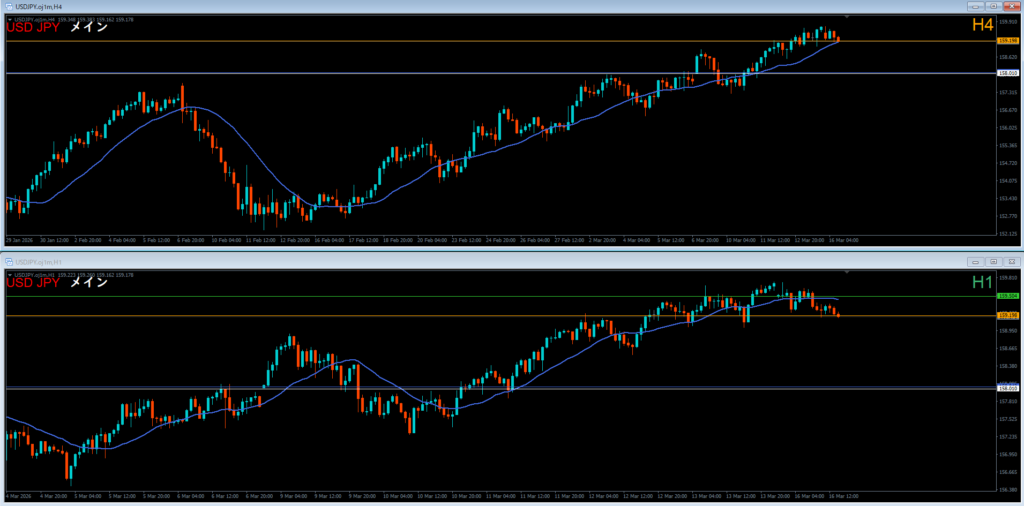The height and width of the screenshot is (506, 1024).
Task: Click the green 159.504 price tag on H1 chart
Action: coord(1007,297)
